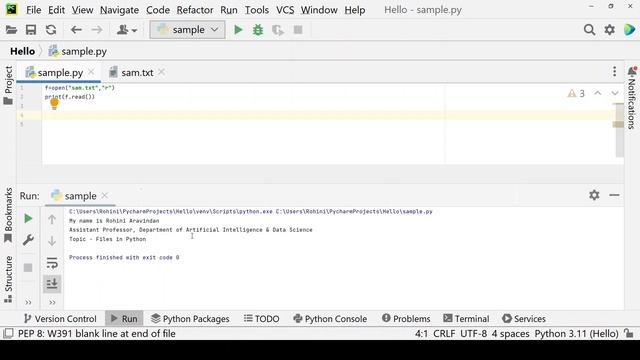Open the Edit menu
Image resolution: width=640 pixels, height=360 pixels.
tap(56, 10)
